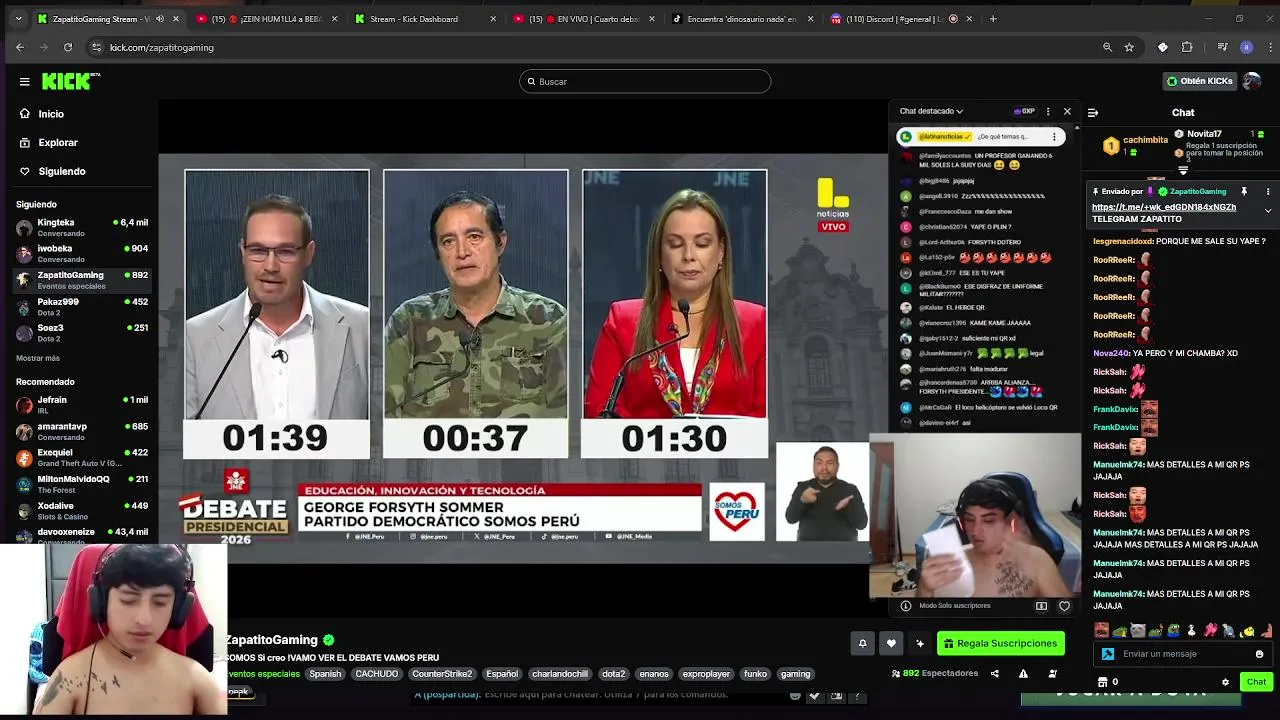
Task: Click ZapatitoGaming name in pinned message
Action: (x=1198, y=191)
